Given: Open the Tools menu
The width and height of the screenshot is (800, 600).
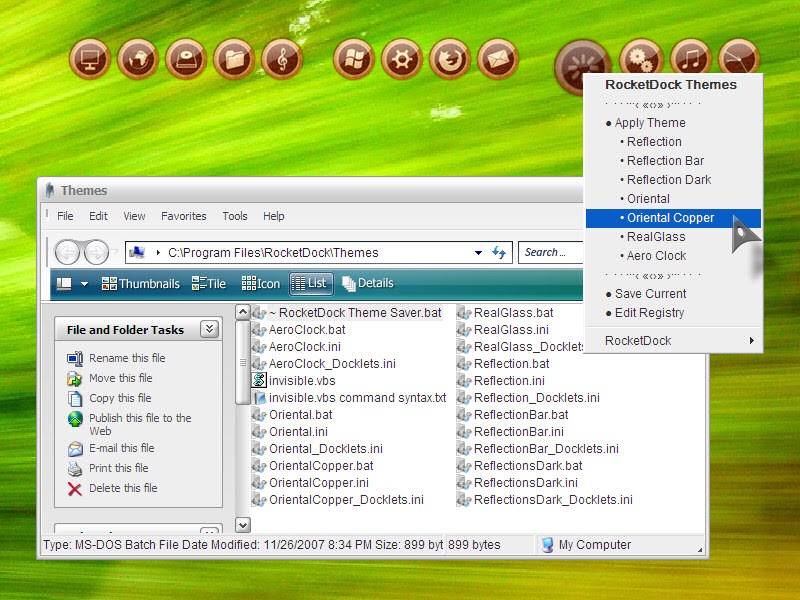Looking at the screenshot, I should point(235,216).
